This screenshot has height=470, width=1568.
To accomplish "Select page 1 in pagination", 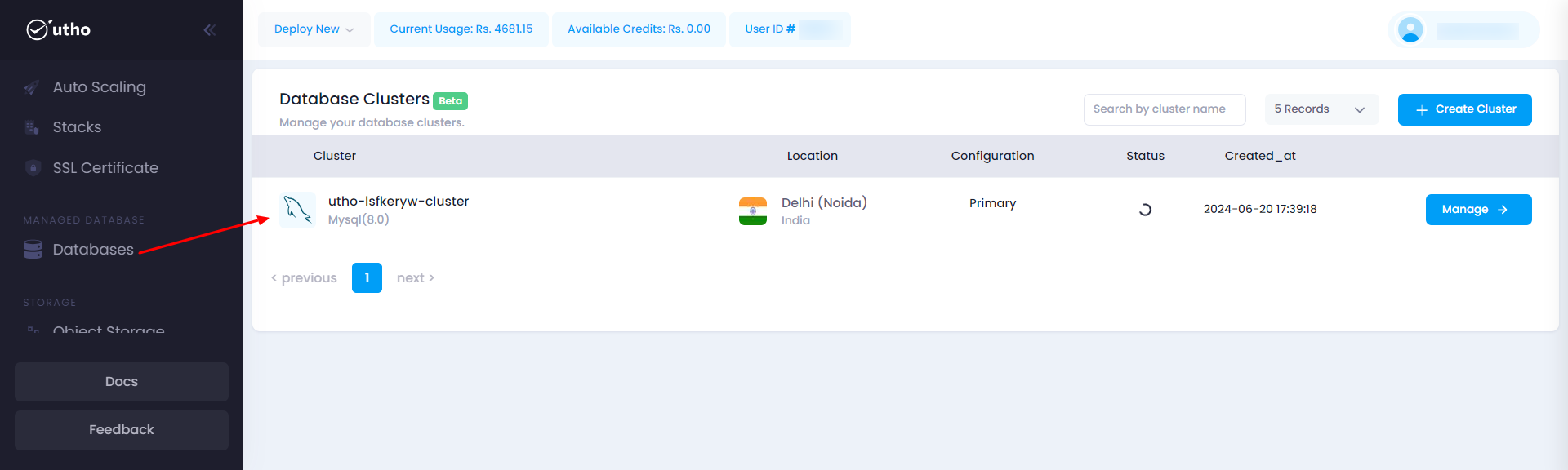I will coord(367,278).
